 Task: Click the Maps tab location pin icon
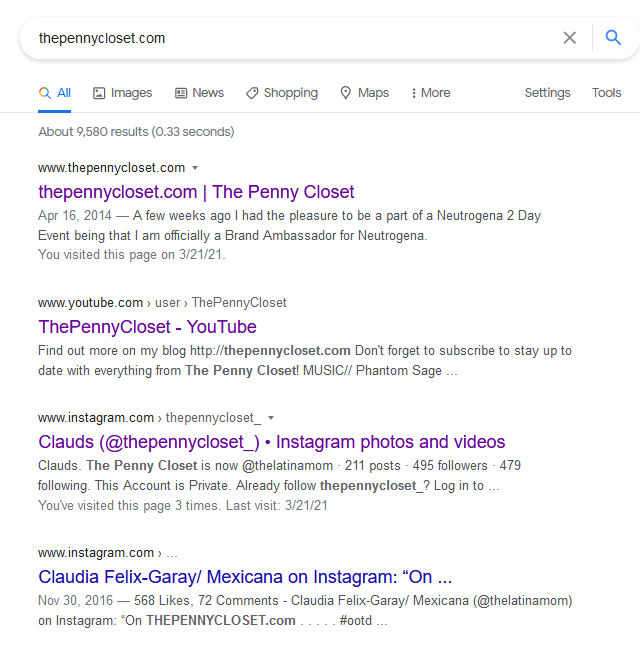click(345, 93)
